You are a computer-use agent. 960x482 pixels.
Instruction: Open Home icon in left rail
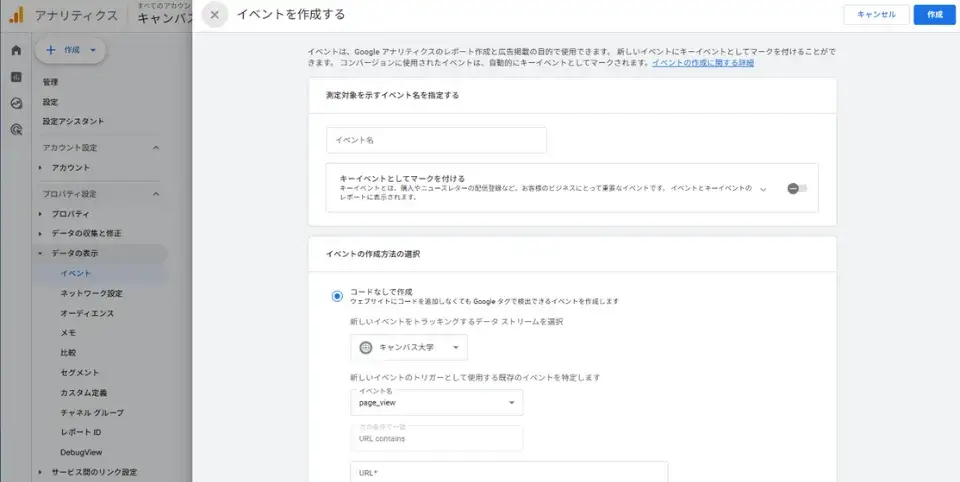tap(17, 50)
